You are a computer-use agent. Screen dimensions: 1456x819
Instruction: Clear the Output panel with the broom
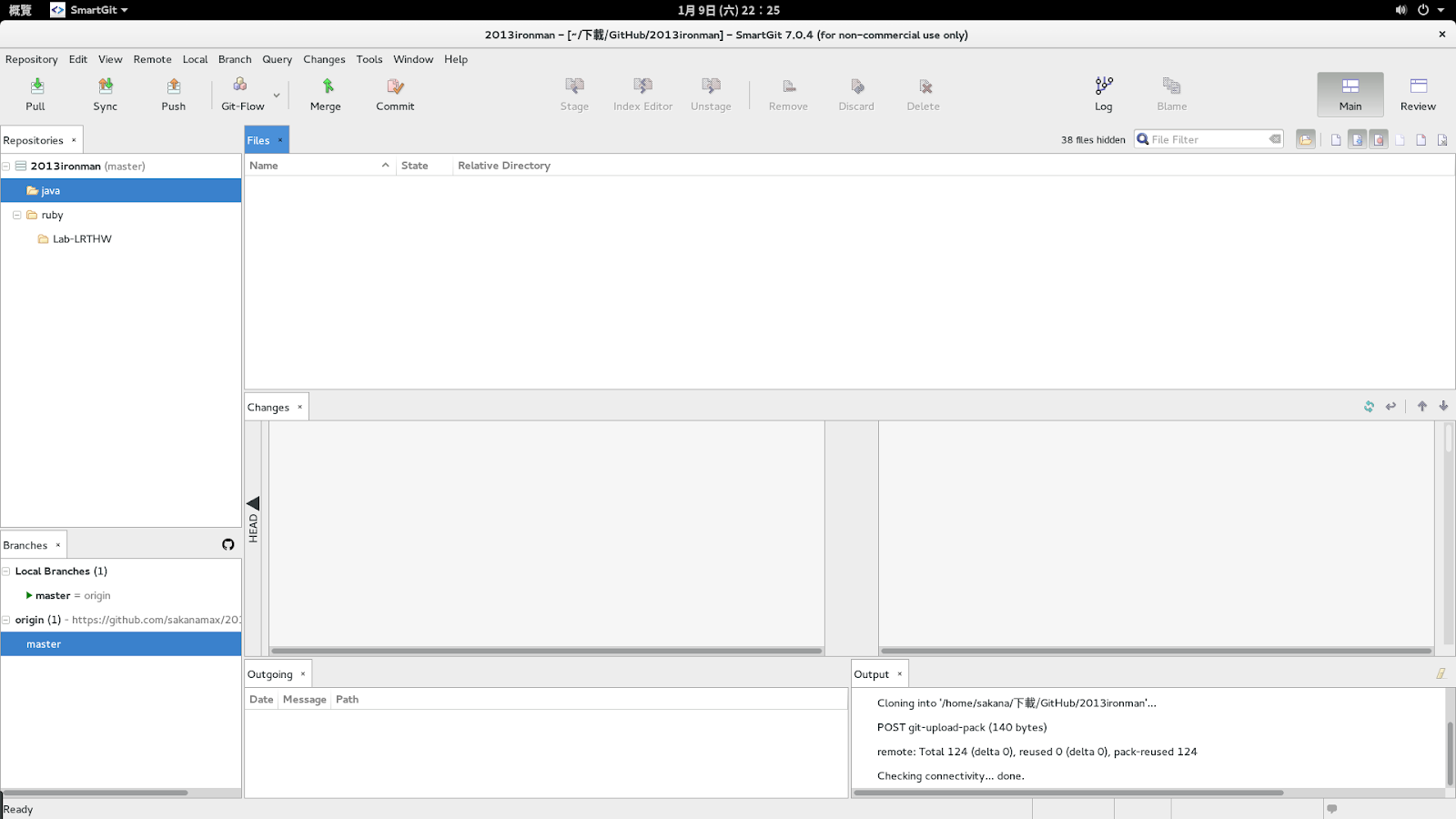[1441, 673]
